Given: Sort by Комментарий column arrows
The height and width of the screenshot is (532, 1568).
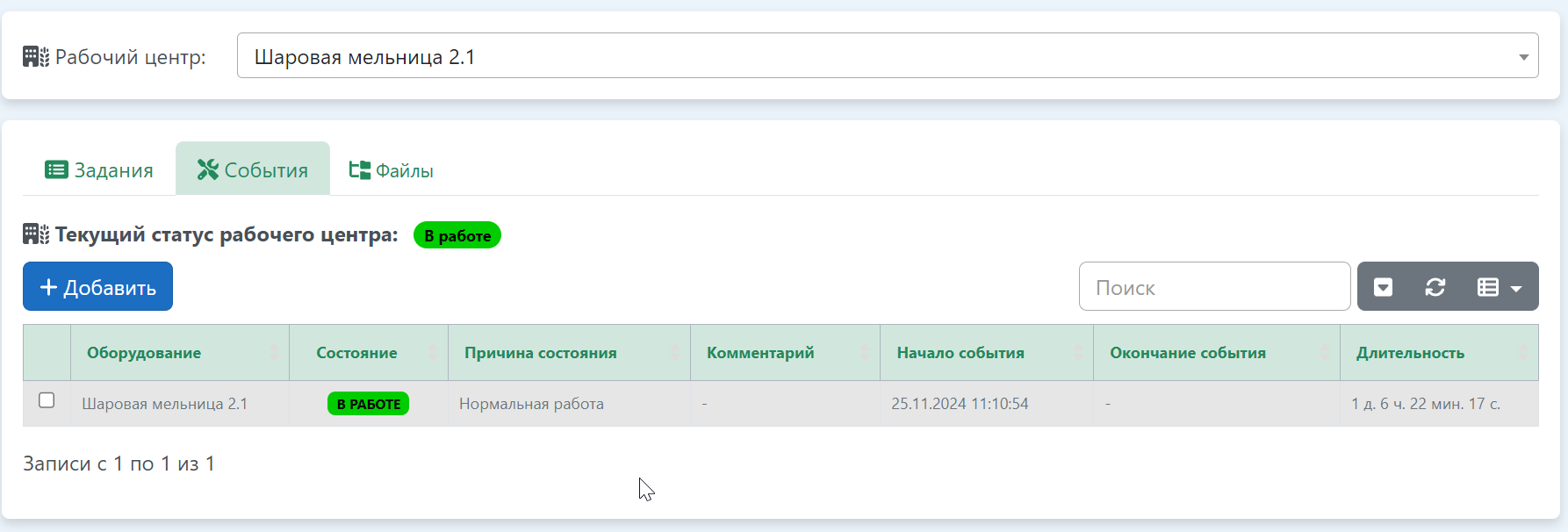Looking at the screenshot, I should (865, 353).
